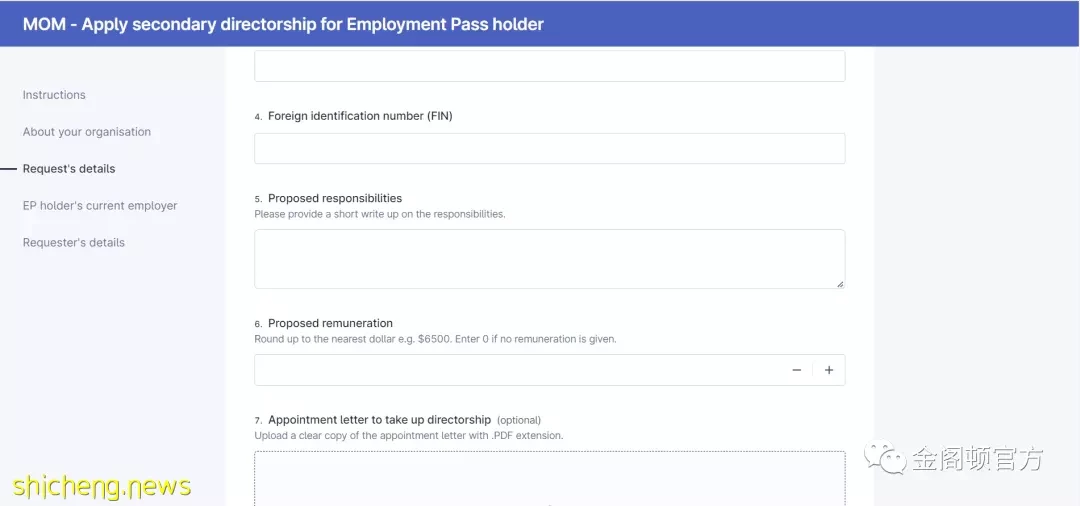This screenshot has width=1080, height=506.
Task: Grab the text area resize handle
Action: [840, 284]
